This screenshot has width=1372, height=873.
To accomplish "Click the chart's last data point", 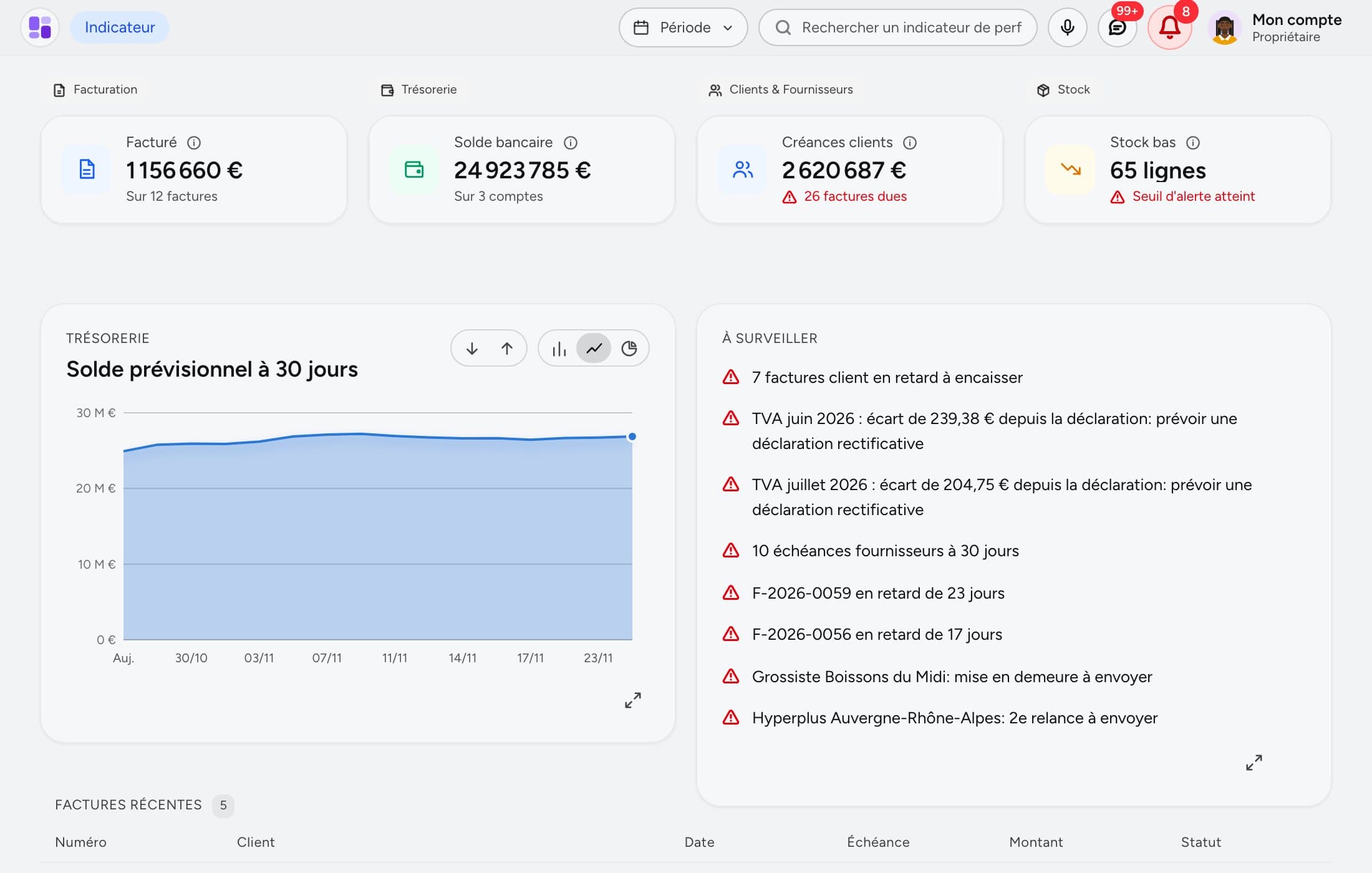I will [x=632, y=436].
